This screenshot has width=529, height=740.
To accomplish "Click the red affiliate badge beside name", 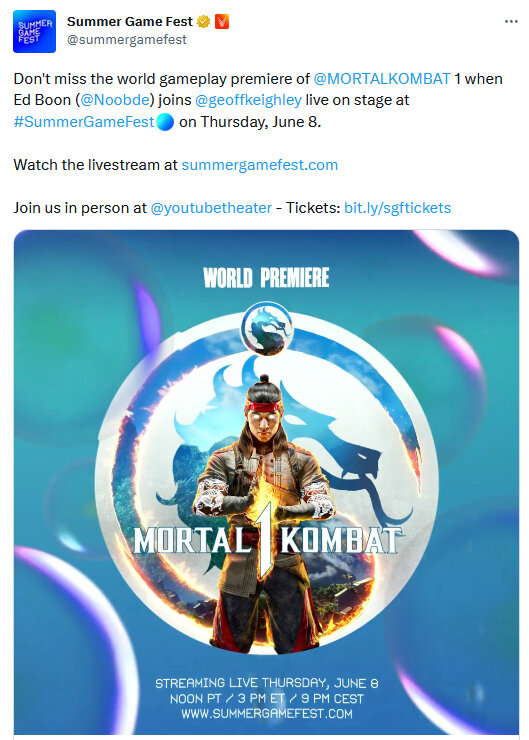I will click(222, 22).
